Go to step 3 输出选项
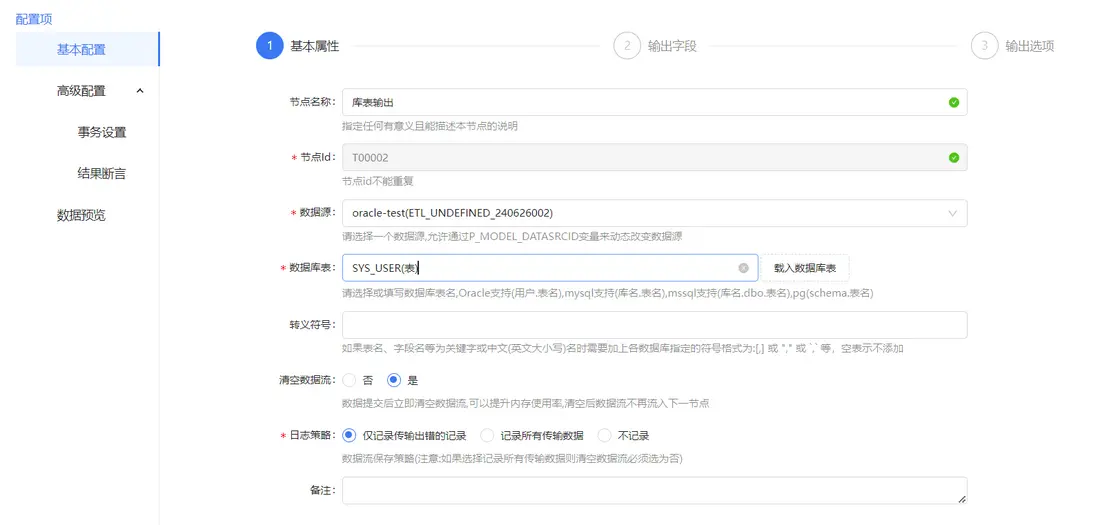The width and height of the screenshot is (1098, 525). [x=1013, y=46]
